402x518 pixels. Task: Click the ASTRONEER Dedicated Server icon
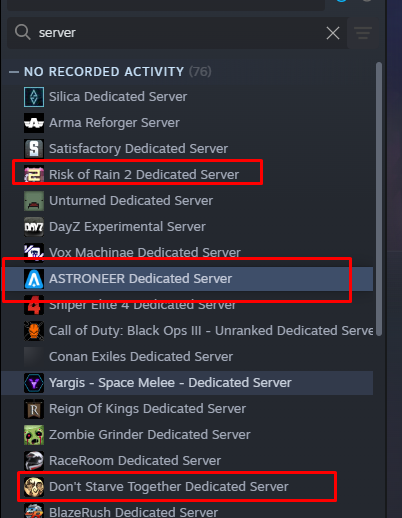[34, 279]
